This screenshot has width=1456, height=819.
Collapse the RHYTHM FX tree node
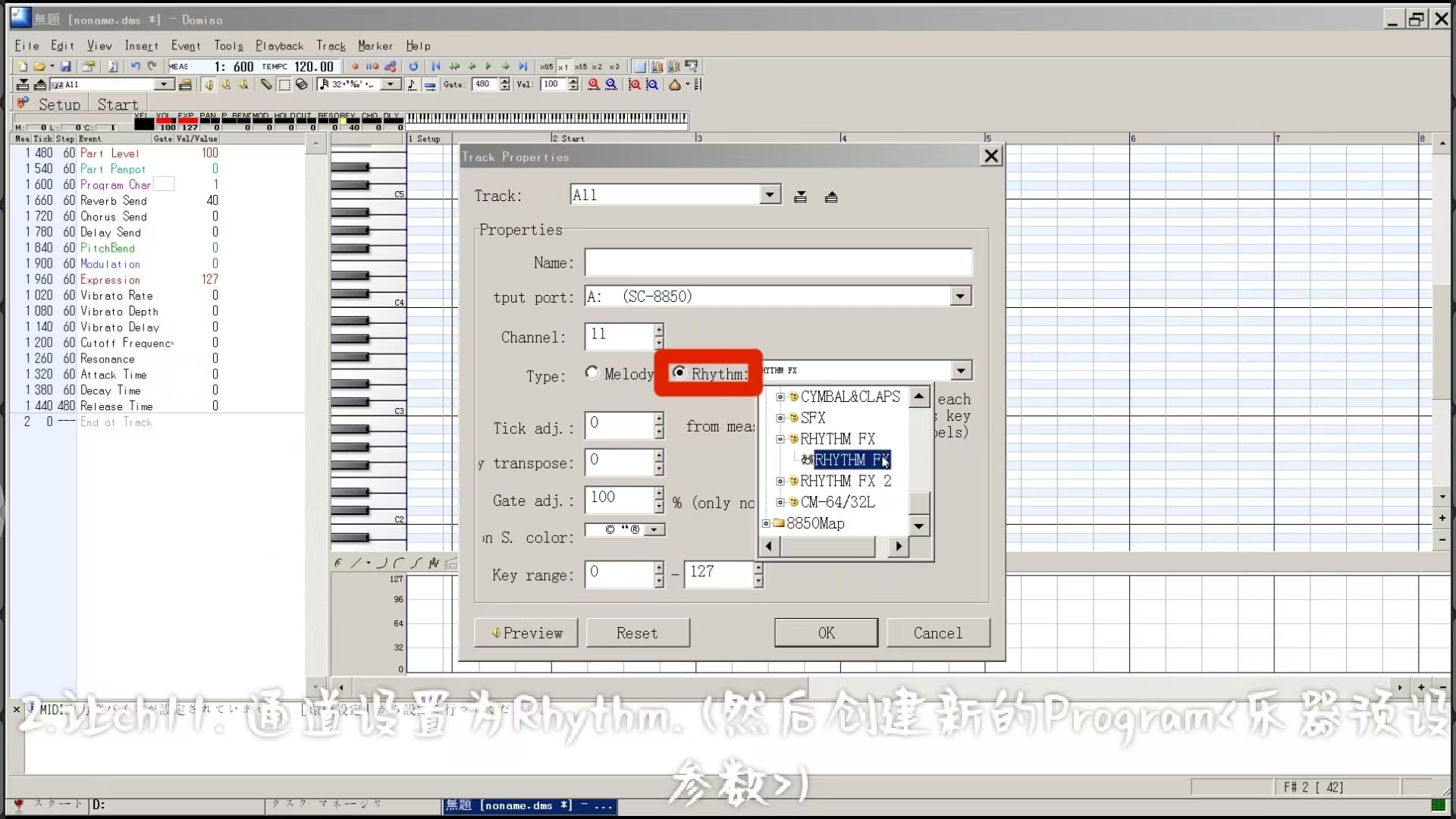(x=780, y=439)
